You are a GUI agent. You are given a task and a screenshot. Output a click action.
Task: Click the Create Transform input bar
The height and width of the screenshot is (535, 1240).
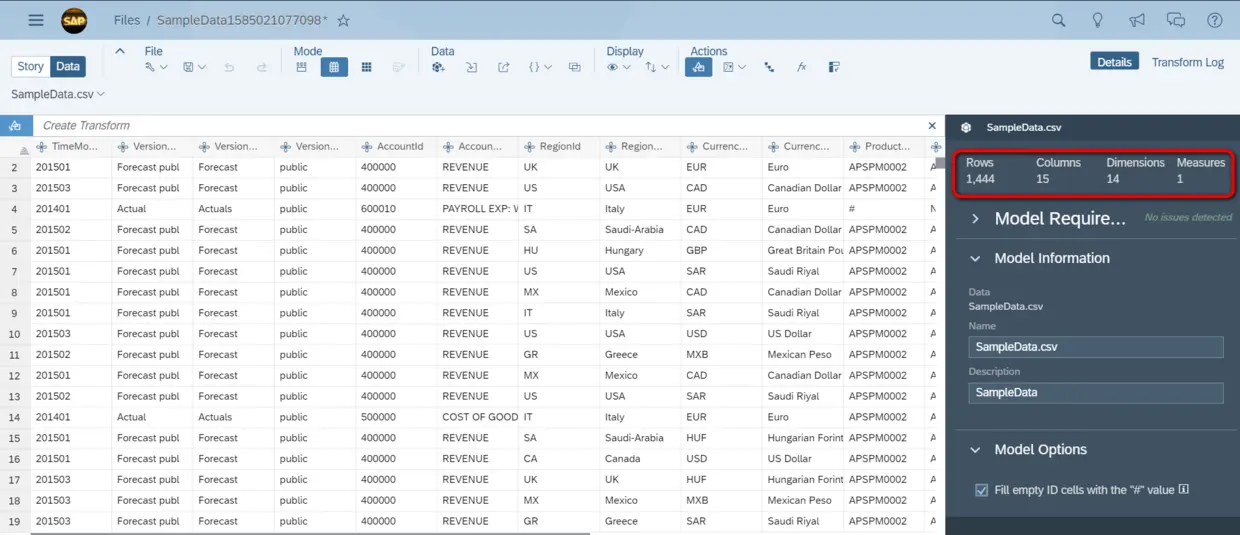click(479, 126)
